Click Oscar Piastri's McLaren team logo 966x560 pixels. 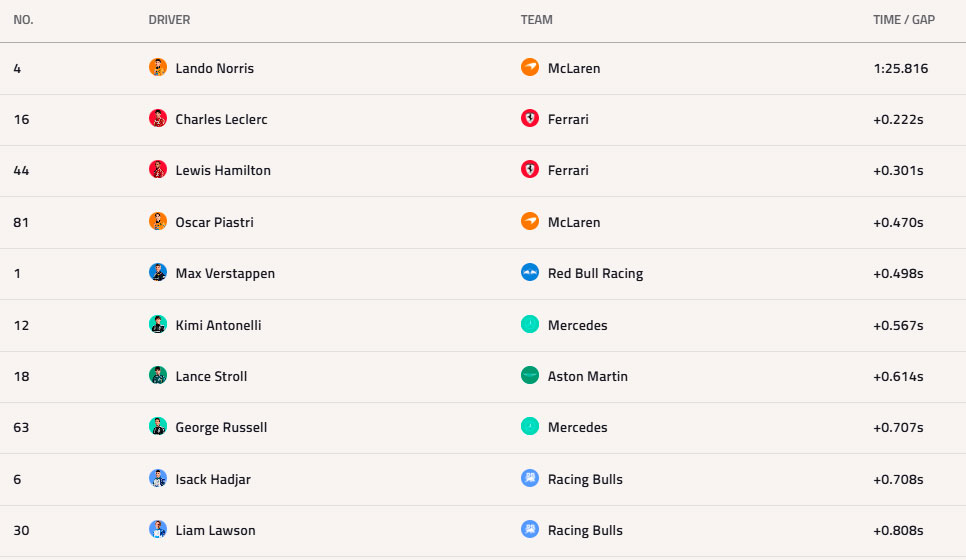530,222
